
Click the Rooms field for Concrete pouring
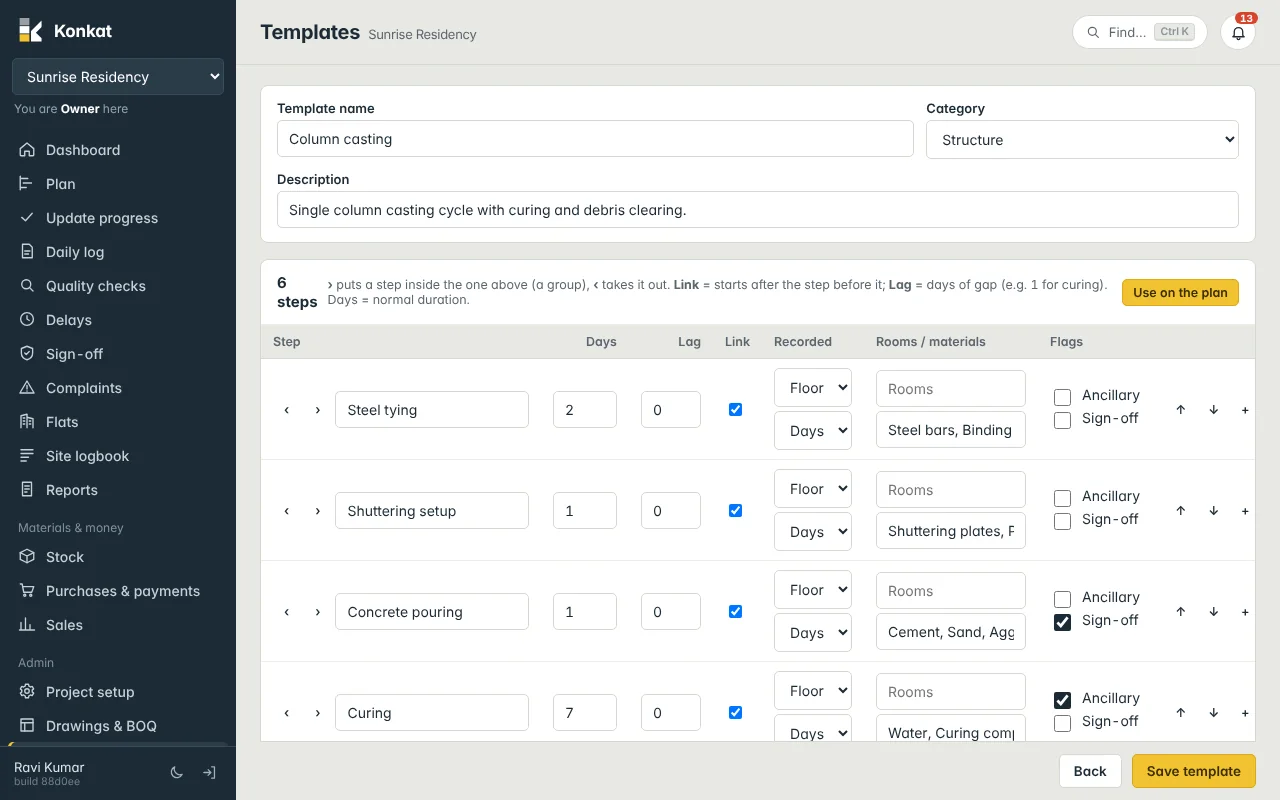coord(951,591)
